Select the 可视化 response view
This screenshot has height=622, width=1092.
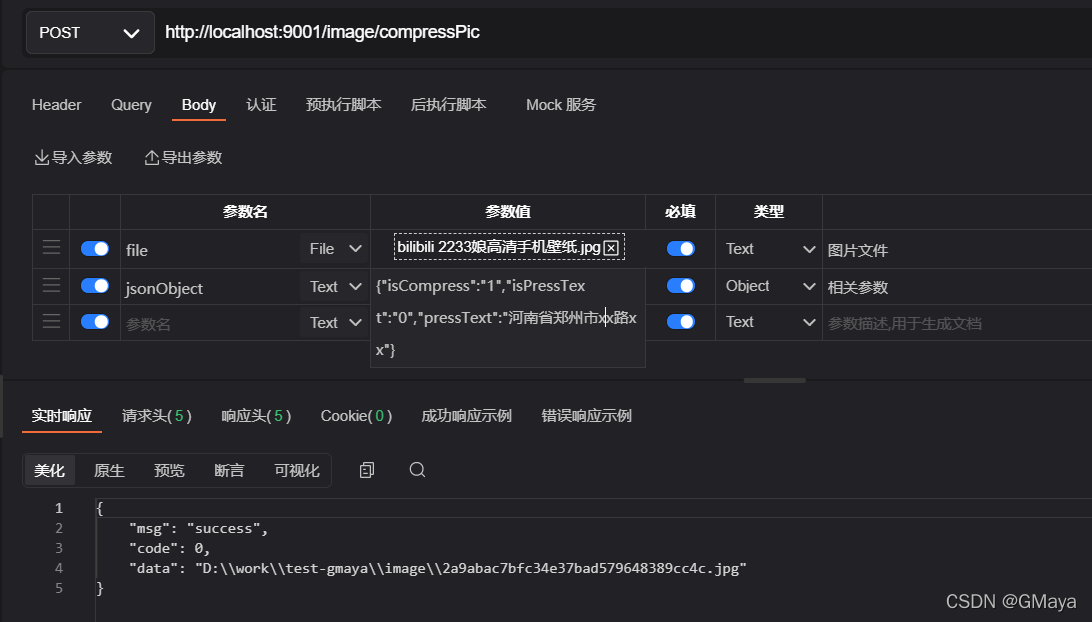click(297, 471)
